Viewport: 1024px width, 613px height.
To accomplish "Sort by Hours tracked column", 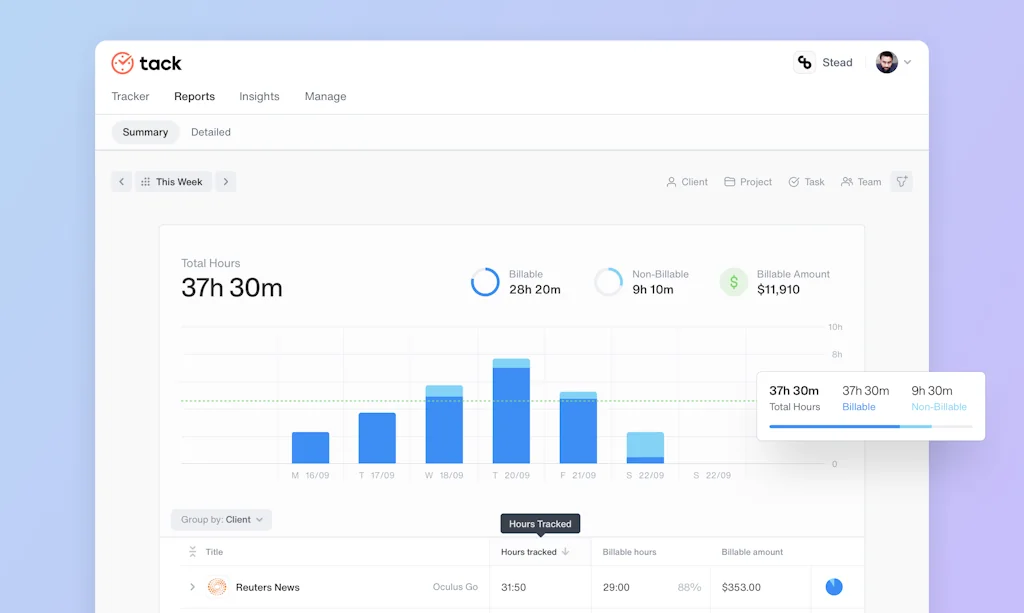I will coord(529,552).
